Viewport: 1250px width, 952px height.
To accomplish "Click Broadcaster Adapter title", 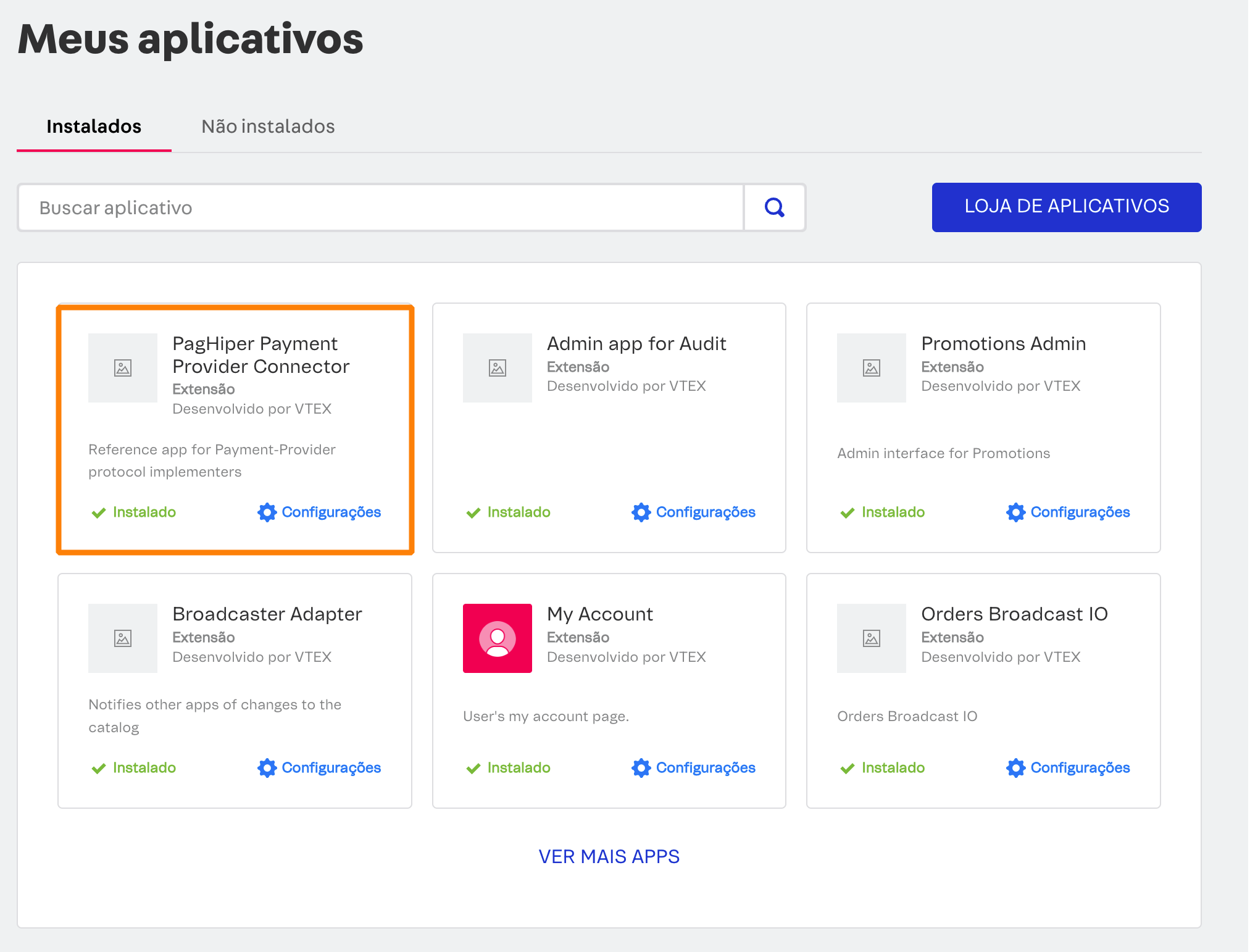I will pos(267,614).
